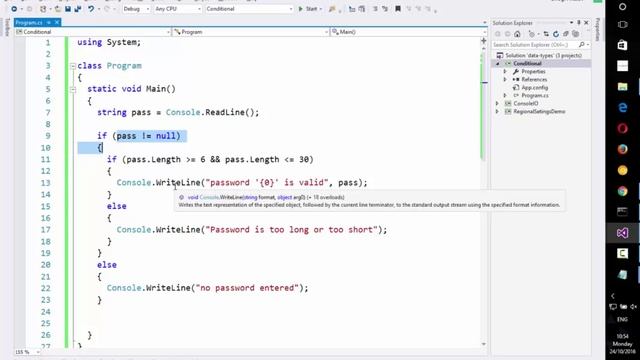Expand the References node
Image resolution: width=640 pixels, height=360 pixels.
click(x=505, y=80)
